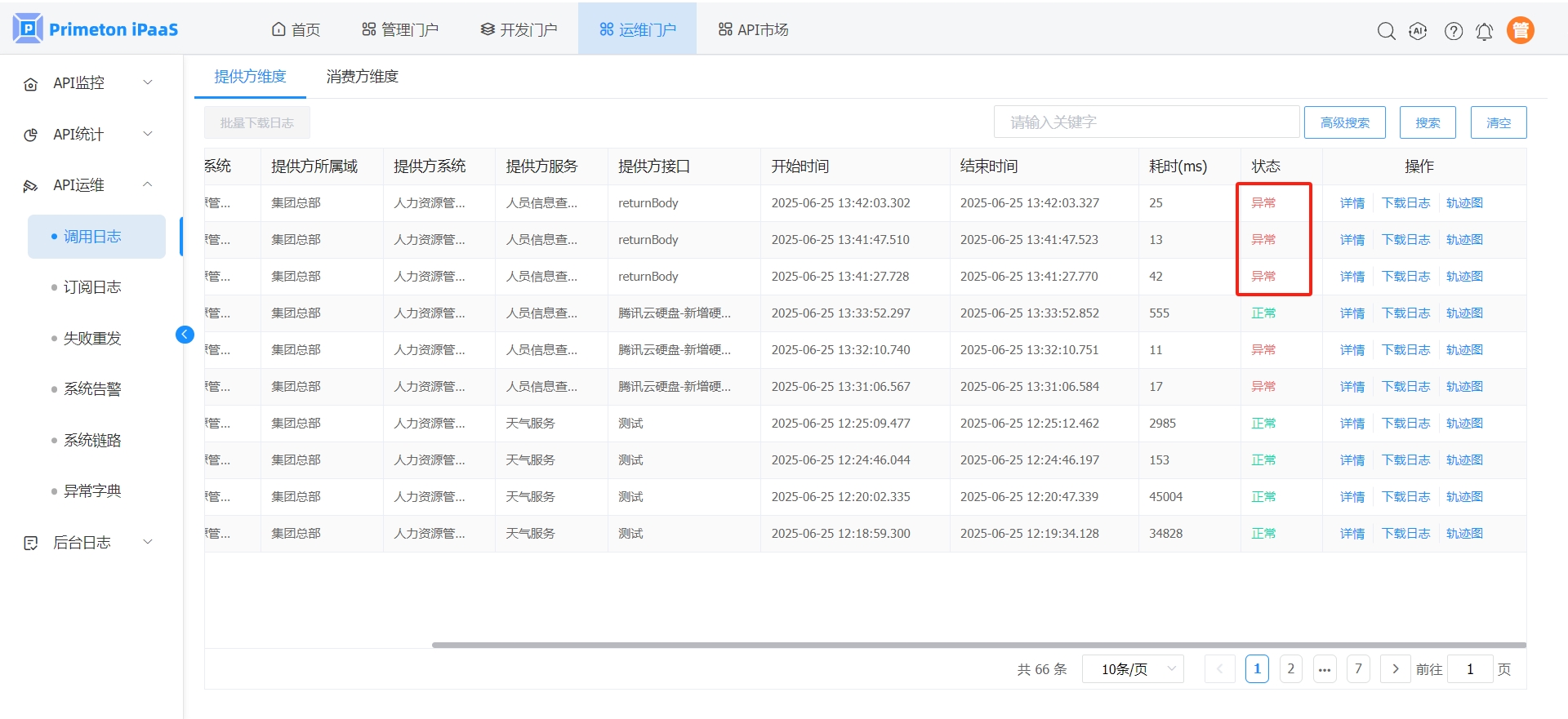Collapse the API运维 menu section
Image resolution: width=1568 pixels, height=719 pixels.
148,185
